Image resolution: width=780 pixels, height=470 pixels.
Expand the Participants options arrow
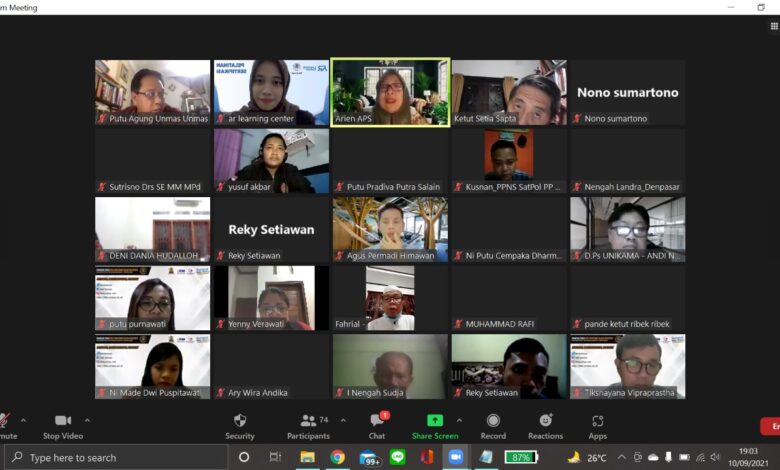click(x=343, y=420)
